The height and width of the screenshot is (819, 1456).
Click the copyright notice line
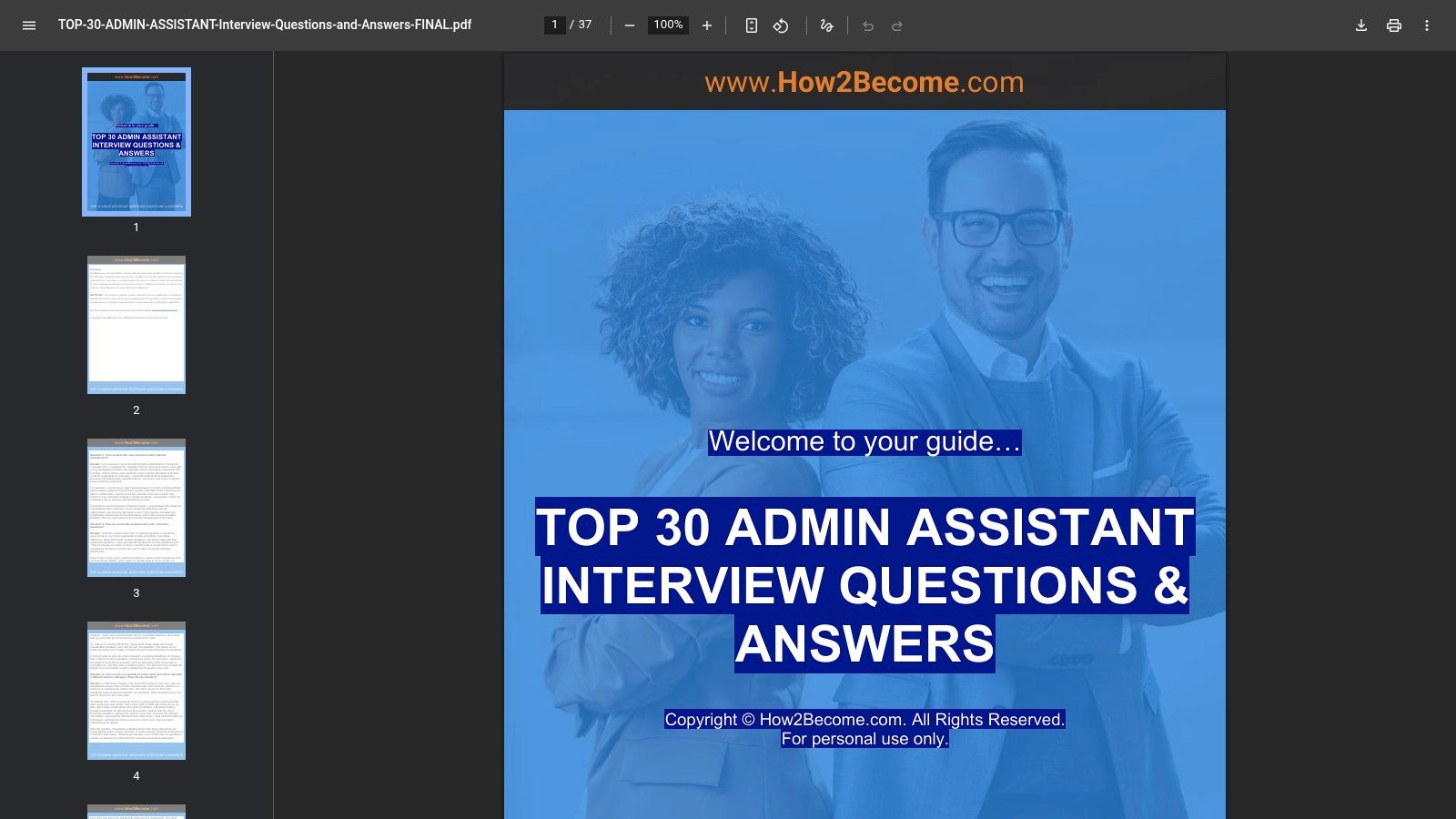coord(864,719)
